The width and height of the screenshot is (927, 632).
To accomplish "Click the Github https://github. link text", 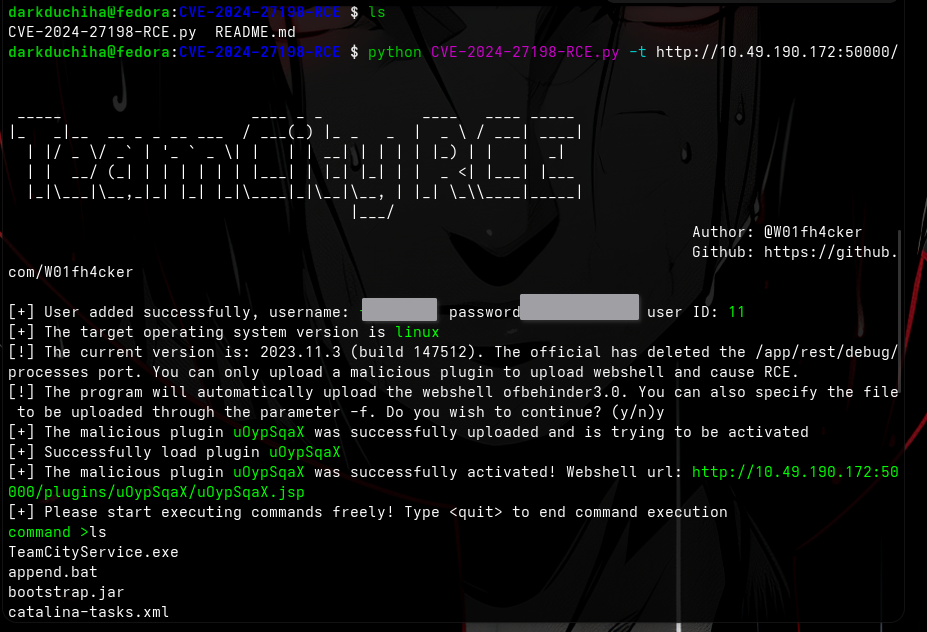I will point(795,252).
